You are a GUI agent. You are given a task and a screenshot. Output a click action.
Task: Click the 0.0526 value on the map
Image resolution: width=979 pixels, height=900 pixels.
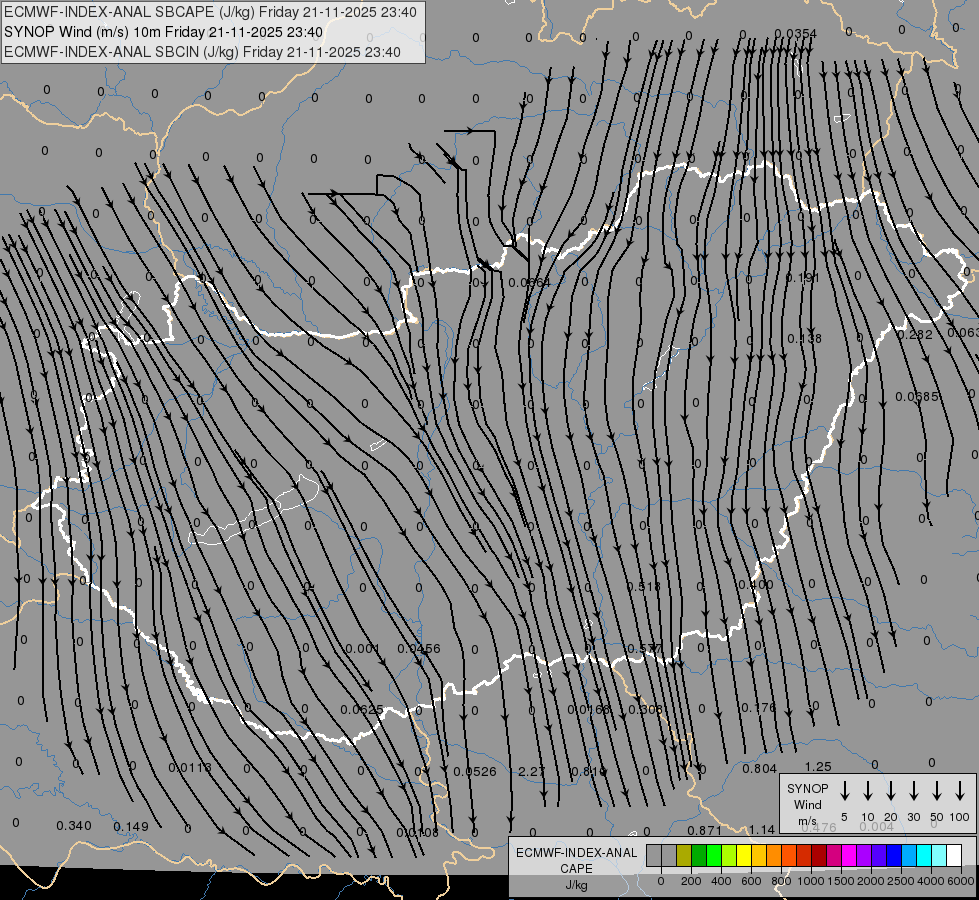(x=475, y=771)
